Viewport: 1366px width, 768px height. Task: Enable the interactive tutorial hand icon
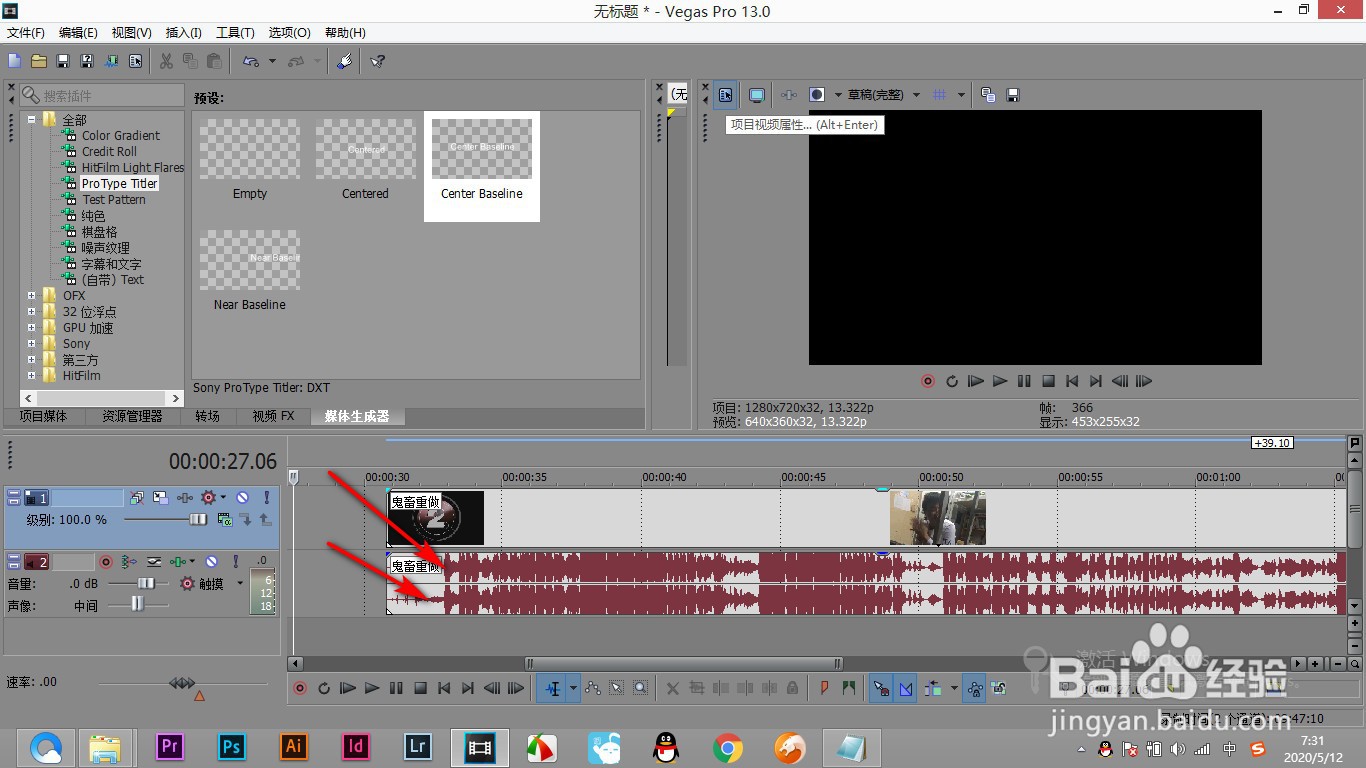[x=344, y=61]
